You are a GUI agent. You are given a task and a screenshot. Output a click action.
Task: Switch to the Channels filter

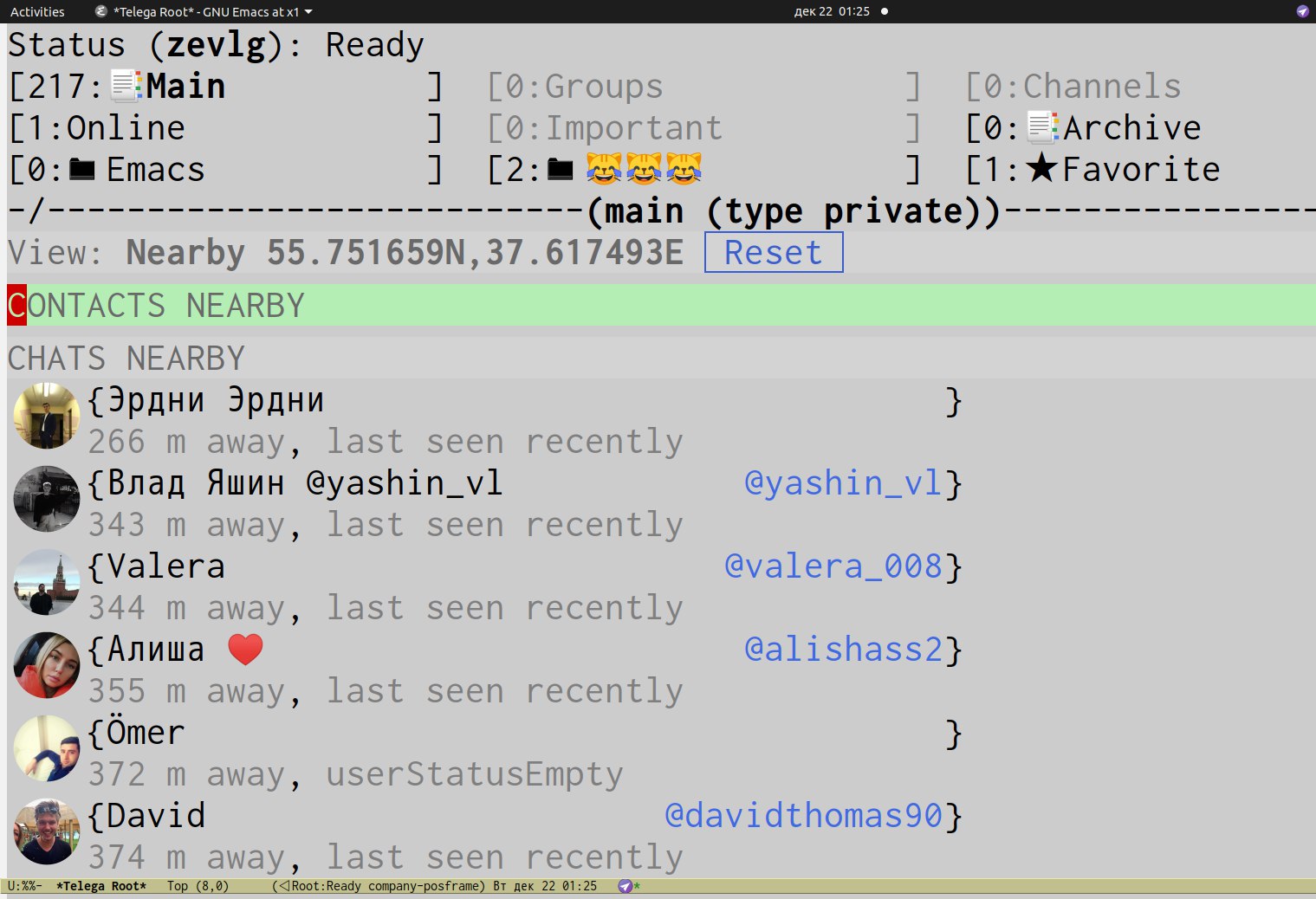[1073, 86]
